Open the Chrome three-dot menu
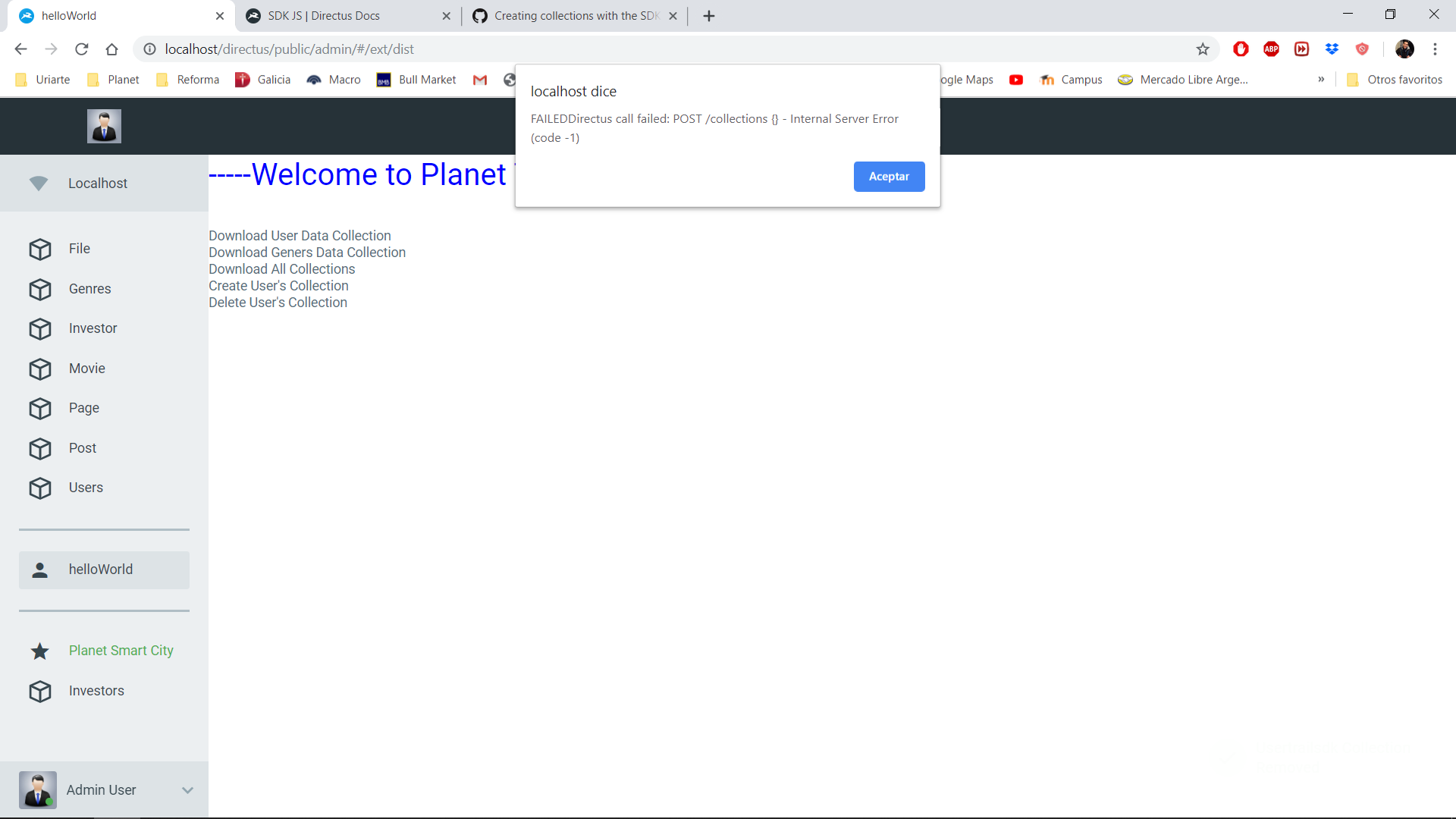The height and width of the screenshot is (819, 1456). [x=1435, y=49]
